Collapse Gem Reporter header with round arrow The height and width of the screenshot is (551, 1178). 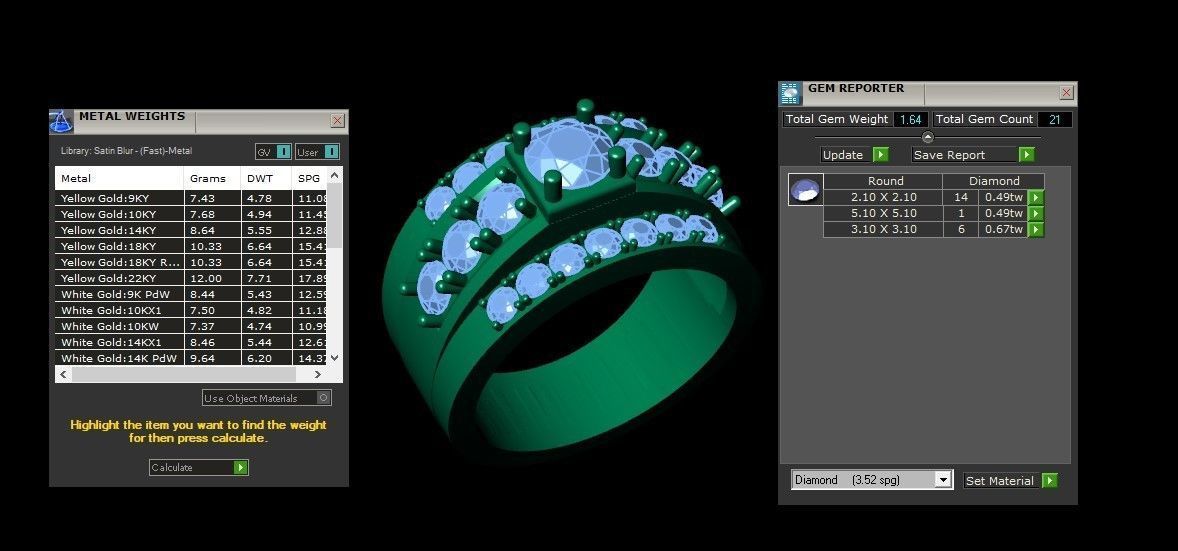click(x=928, y=137)
